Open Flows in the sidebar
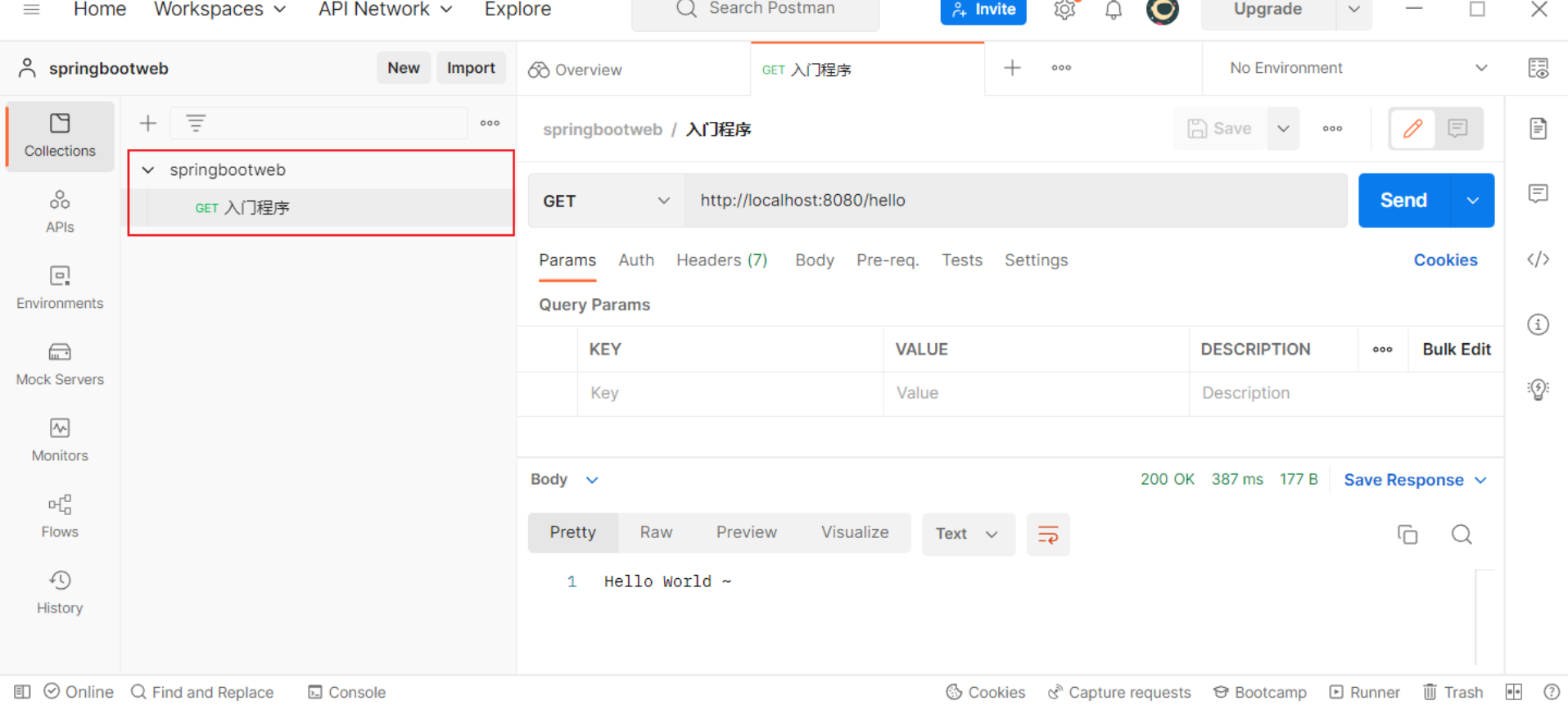 point(60,516)
